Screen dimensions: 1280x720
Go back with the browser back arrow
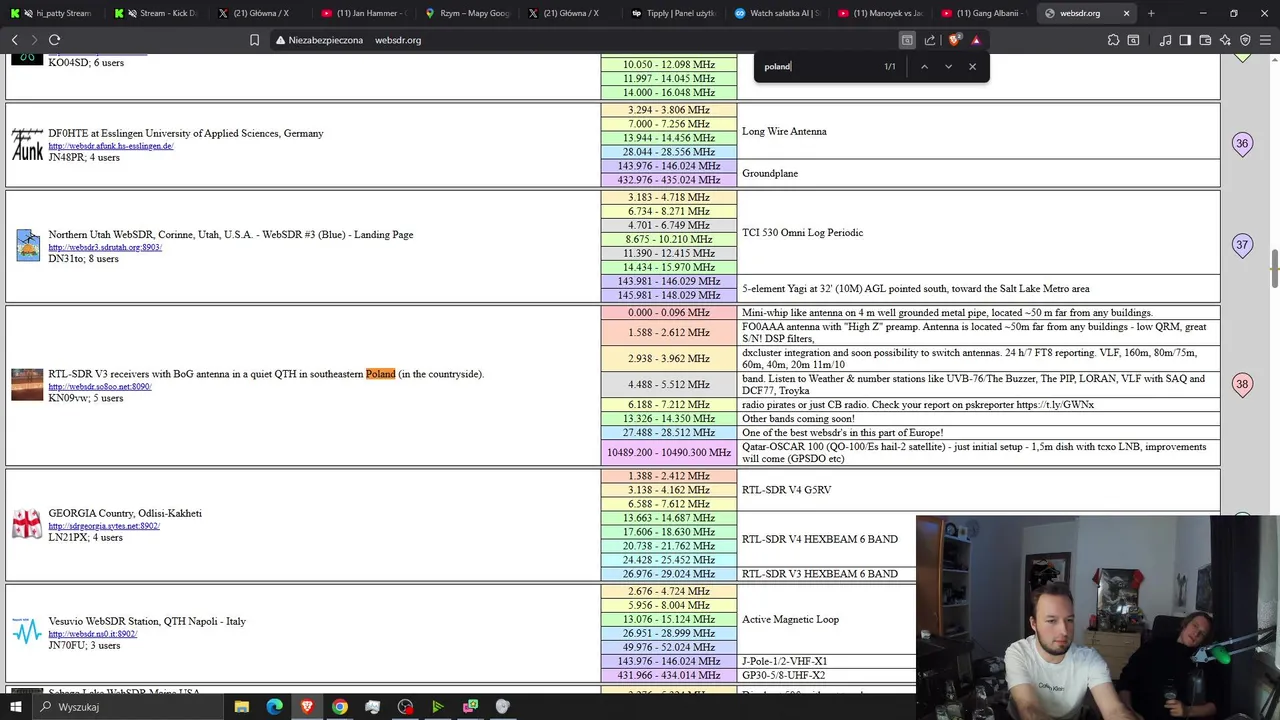coord(14,40)
